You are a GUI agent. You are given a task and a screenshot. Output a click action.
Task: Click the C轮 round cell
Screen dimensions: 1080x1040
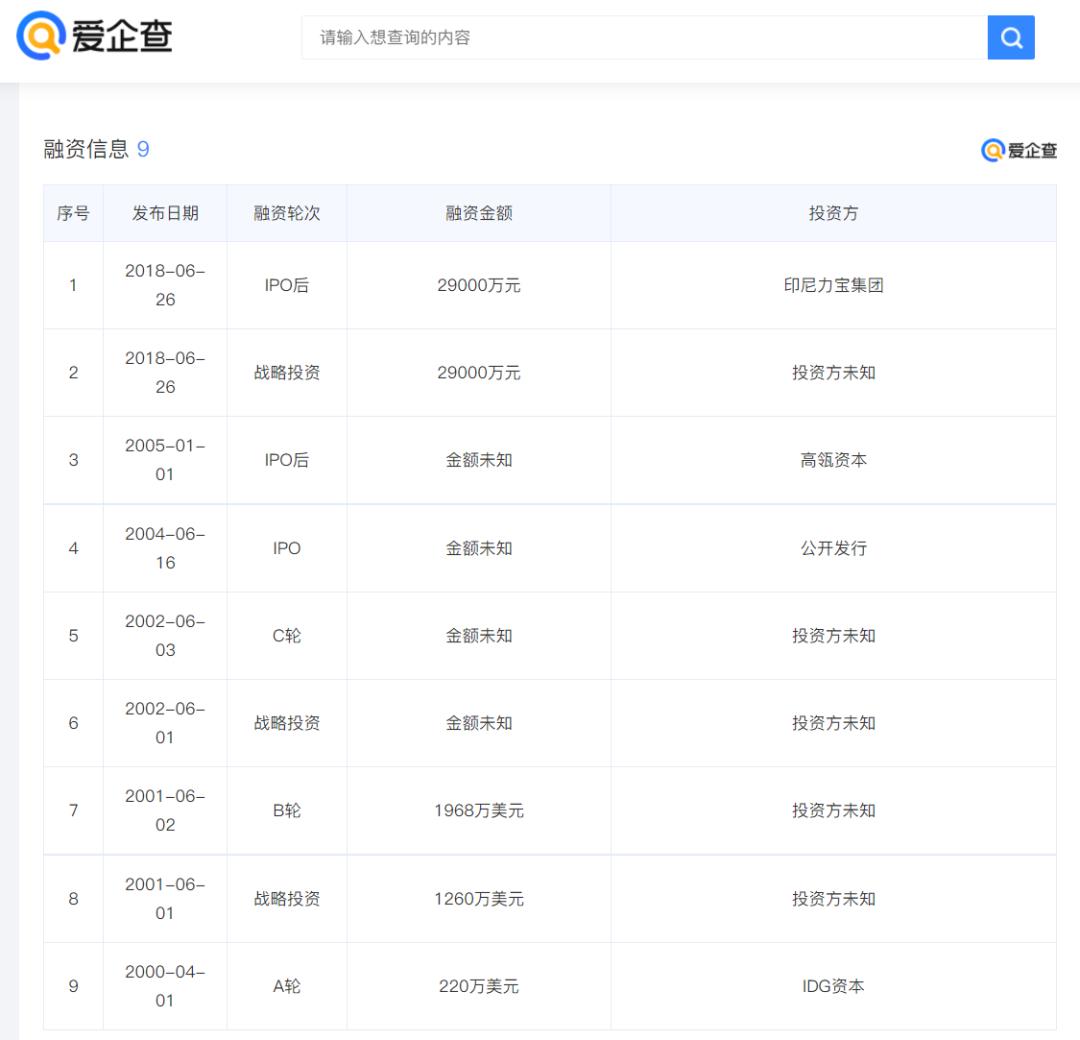[x=287, y=636]
